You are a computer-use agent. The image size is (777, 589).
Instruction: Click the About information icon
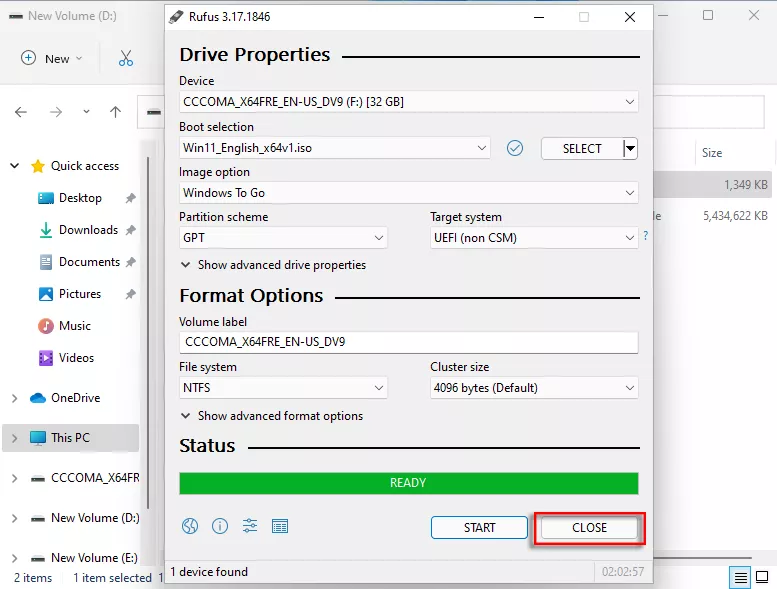click(220, 526)
